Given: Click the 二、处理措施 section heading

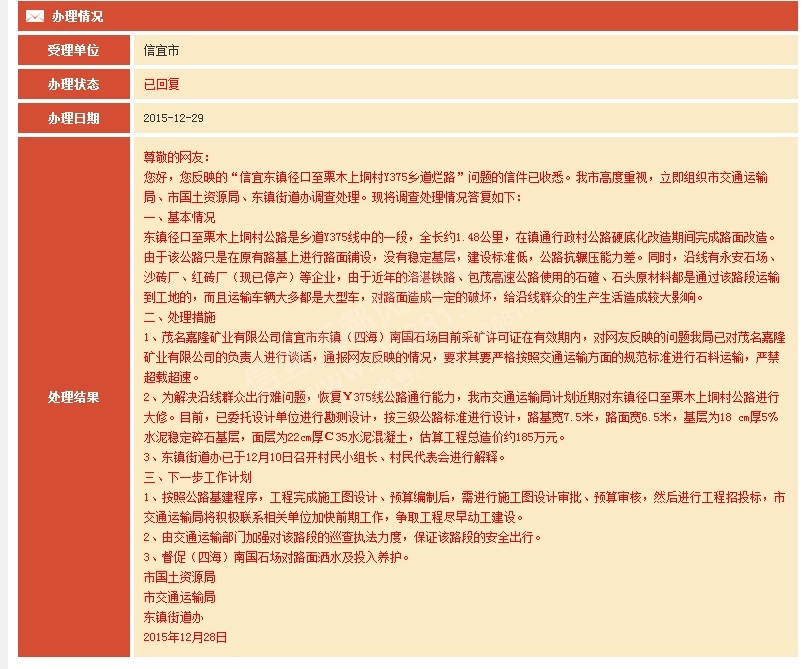Looking at the screenshot, I should click(x=179, y=317).
